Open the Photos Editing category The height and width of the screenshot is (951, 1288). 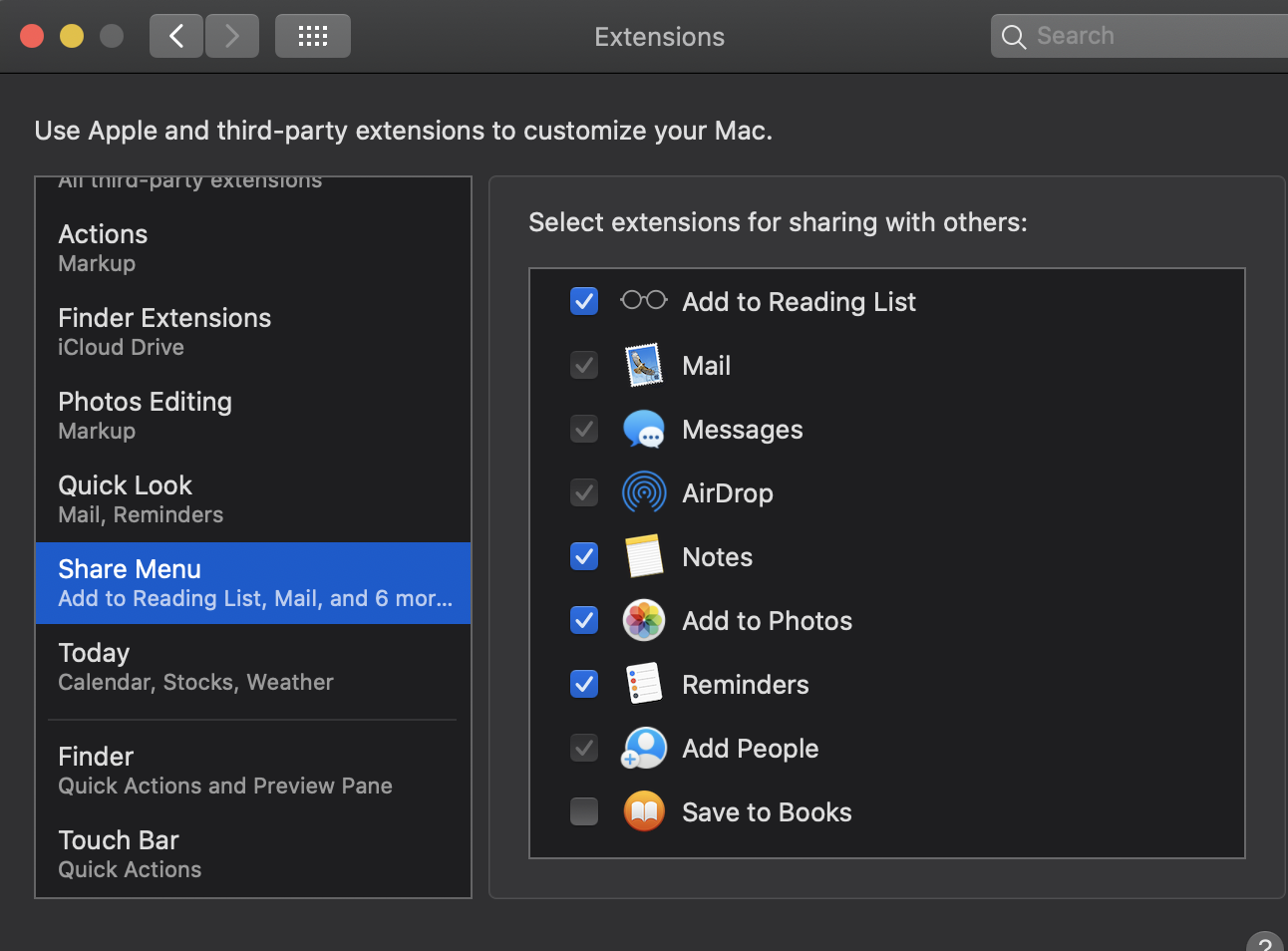(253, 416)
